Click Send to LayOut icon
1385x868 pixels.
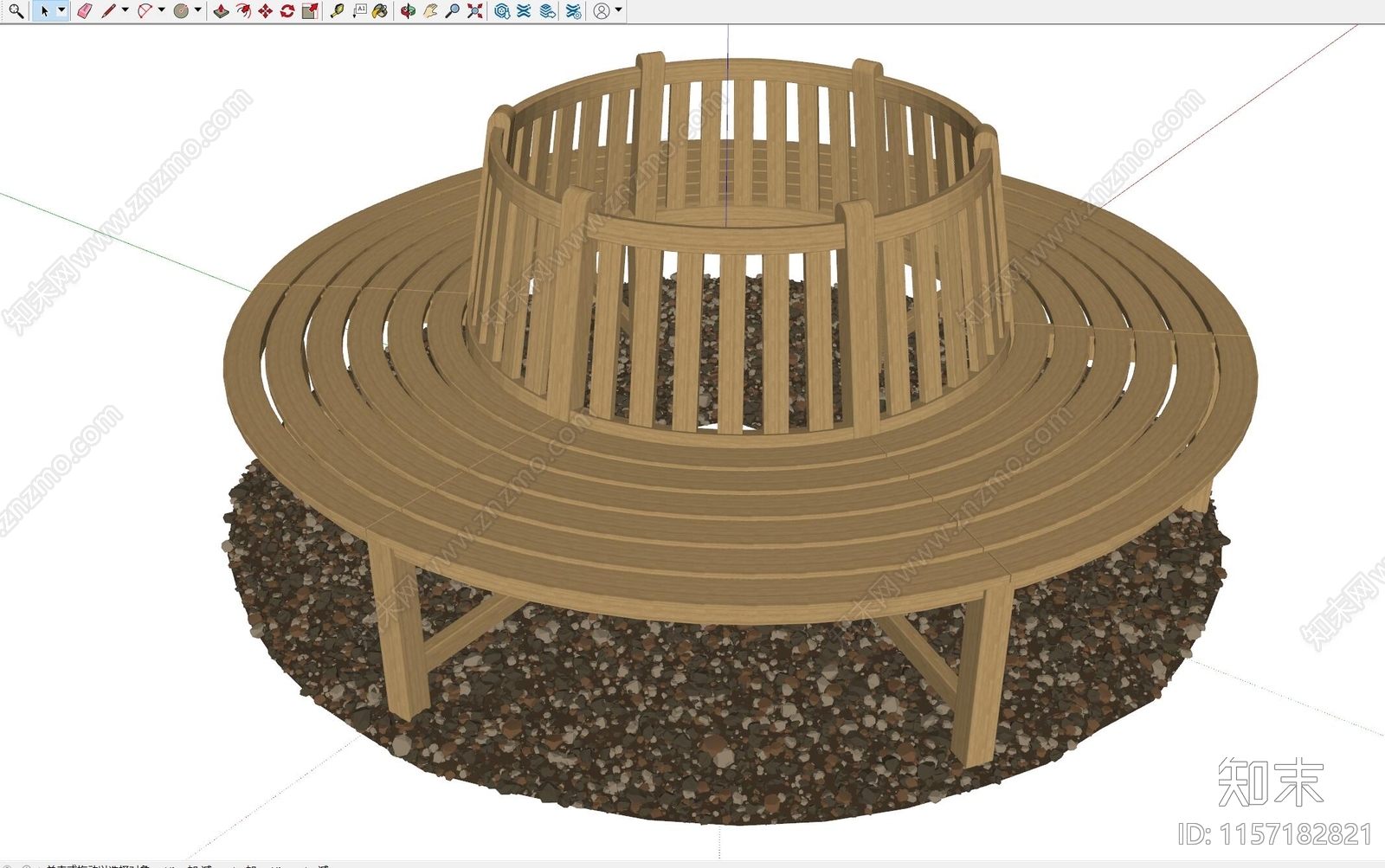tap(548, 11)
